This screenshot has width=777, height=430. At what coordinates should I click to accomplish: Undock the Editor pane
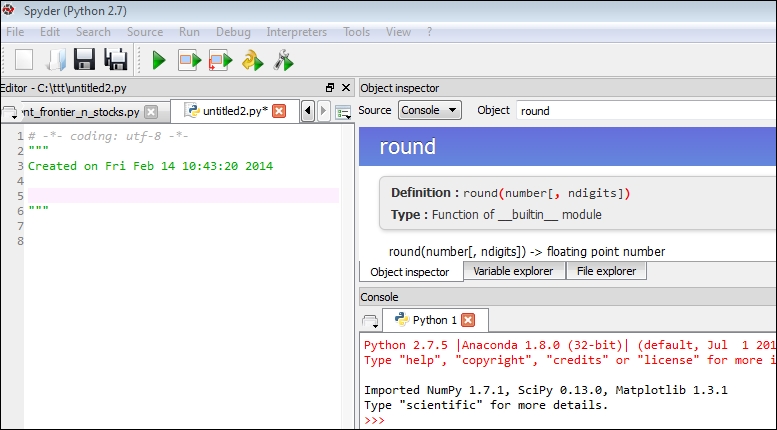330,88
